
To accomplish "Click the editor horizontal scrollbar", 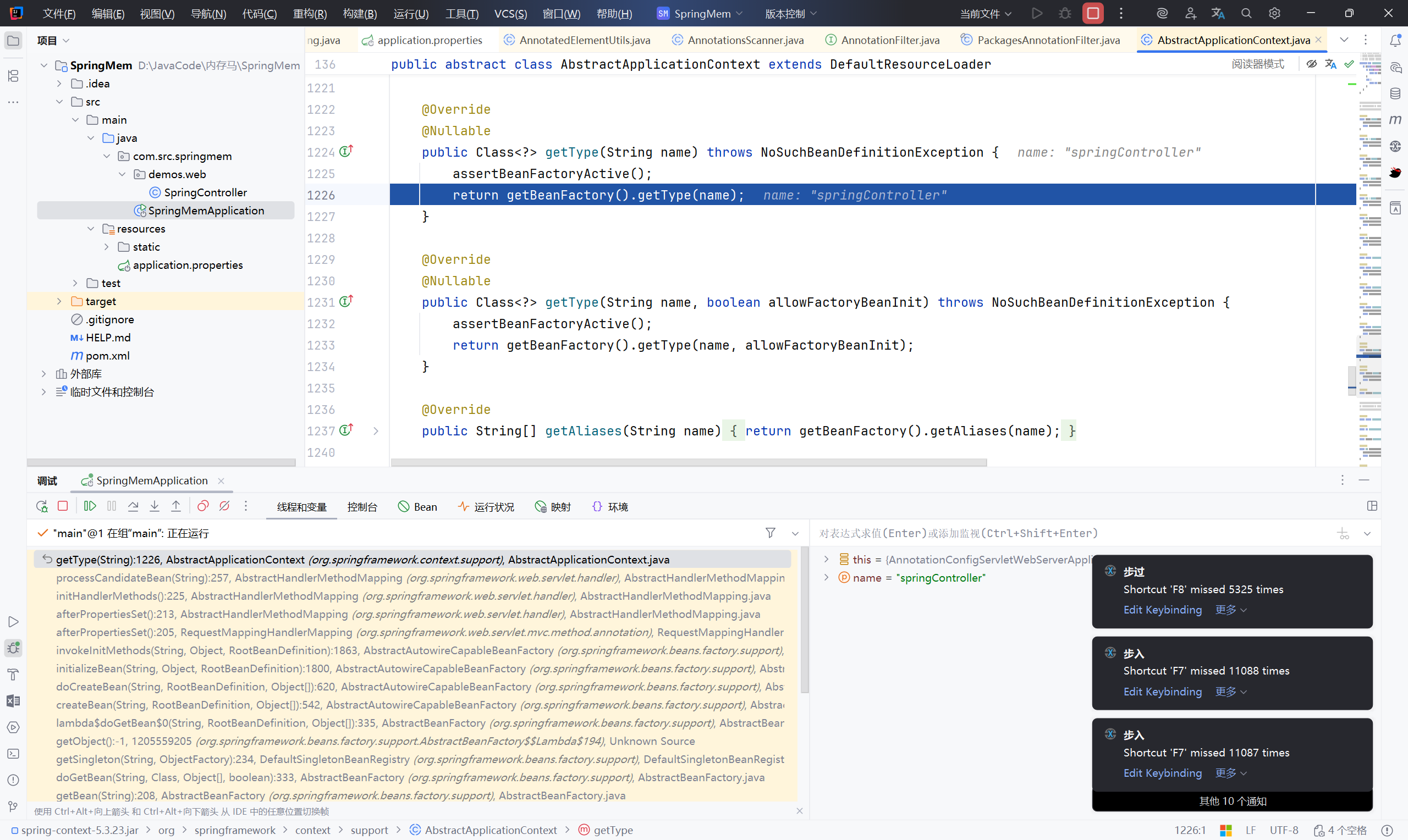I will coord(688,462).
